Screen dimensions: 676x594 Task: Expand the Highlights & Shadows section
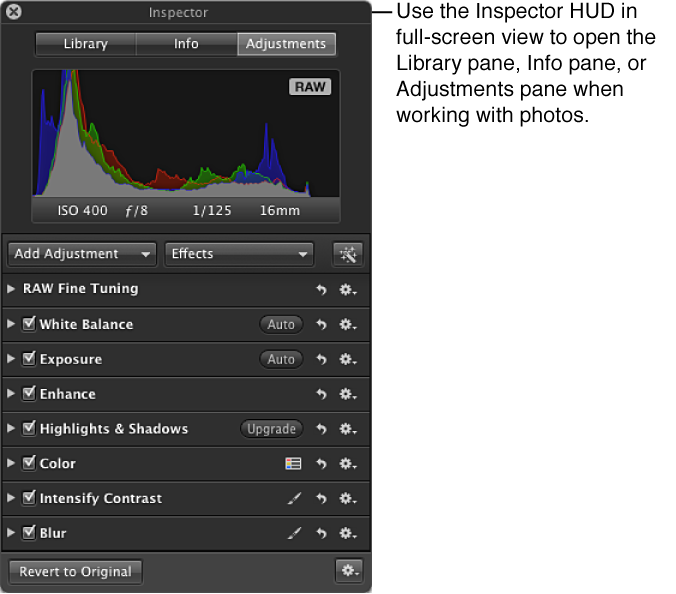tap(11, 428)
